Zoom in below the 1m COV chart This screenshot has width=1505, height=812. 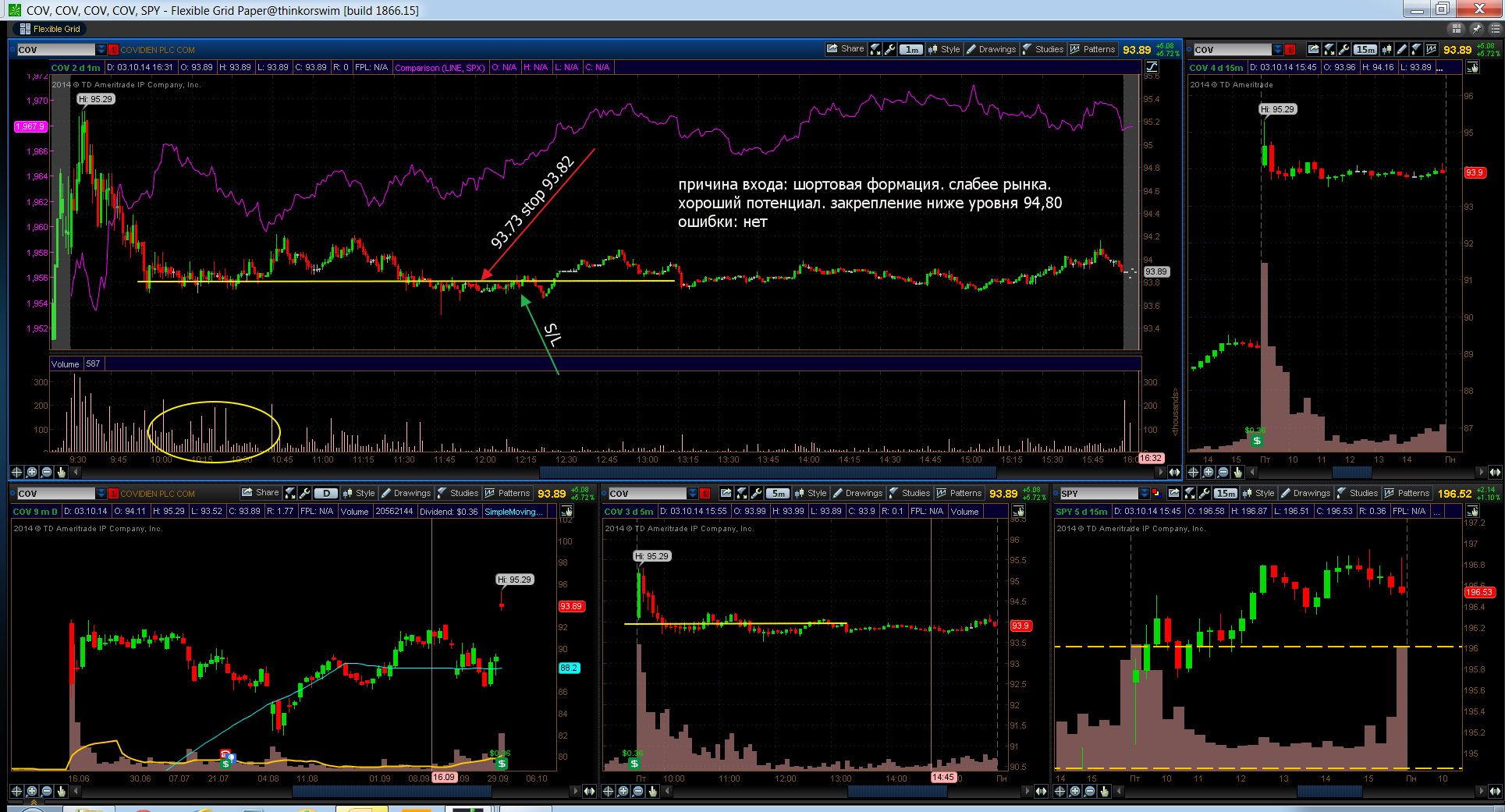31,472
